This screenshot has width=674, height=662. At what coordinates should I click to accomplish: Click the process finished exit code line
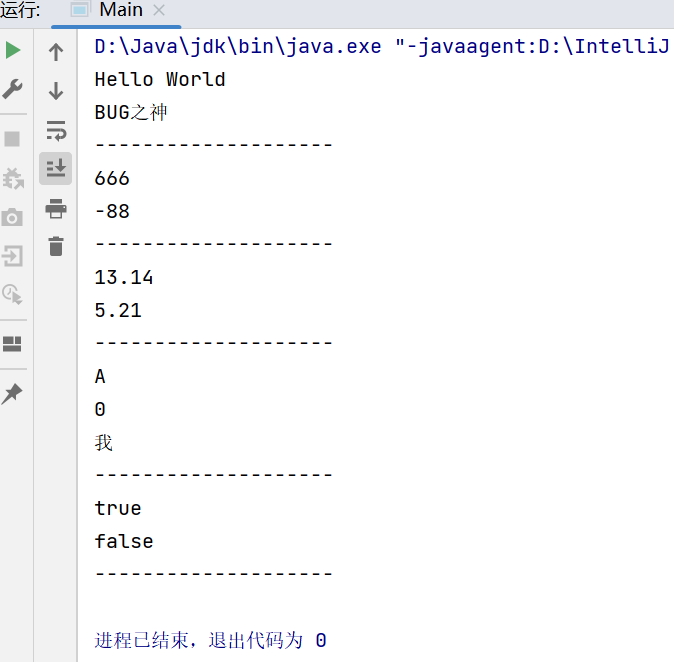[x=211, y=641]
